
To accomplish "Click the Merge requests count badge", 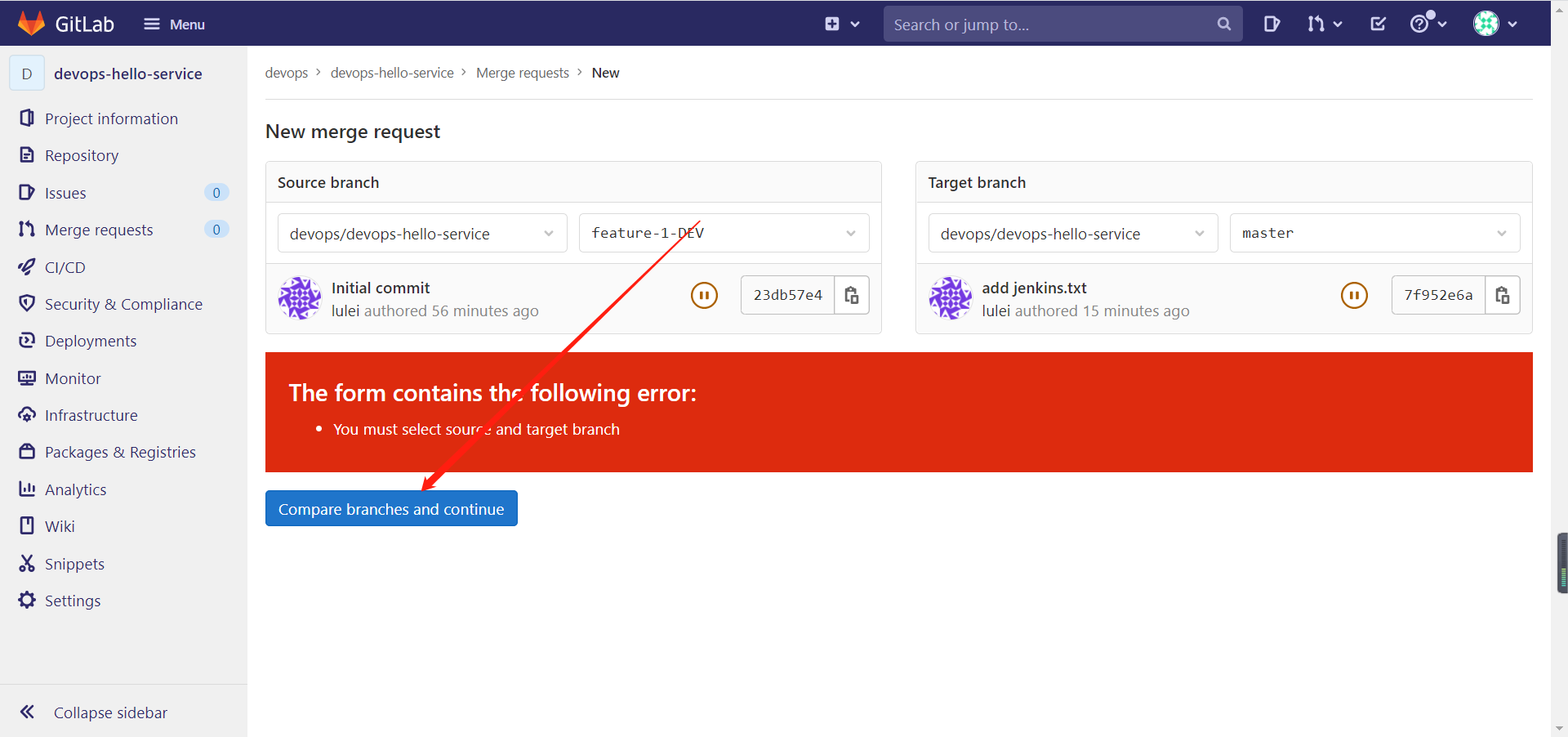I will (216, 230).
